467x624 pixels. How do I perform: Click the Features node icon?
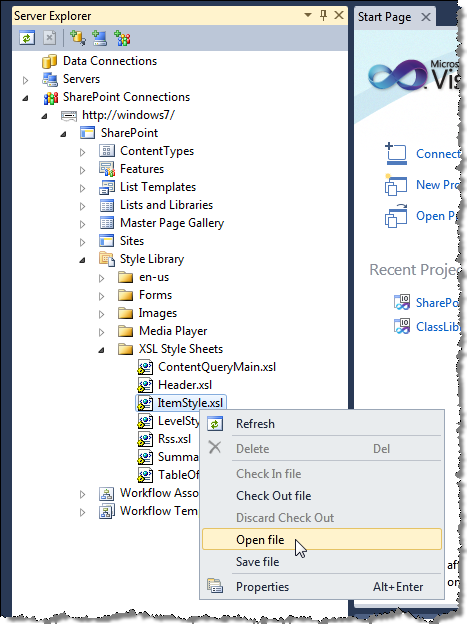coord(107,169)
